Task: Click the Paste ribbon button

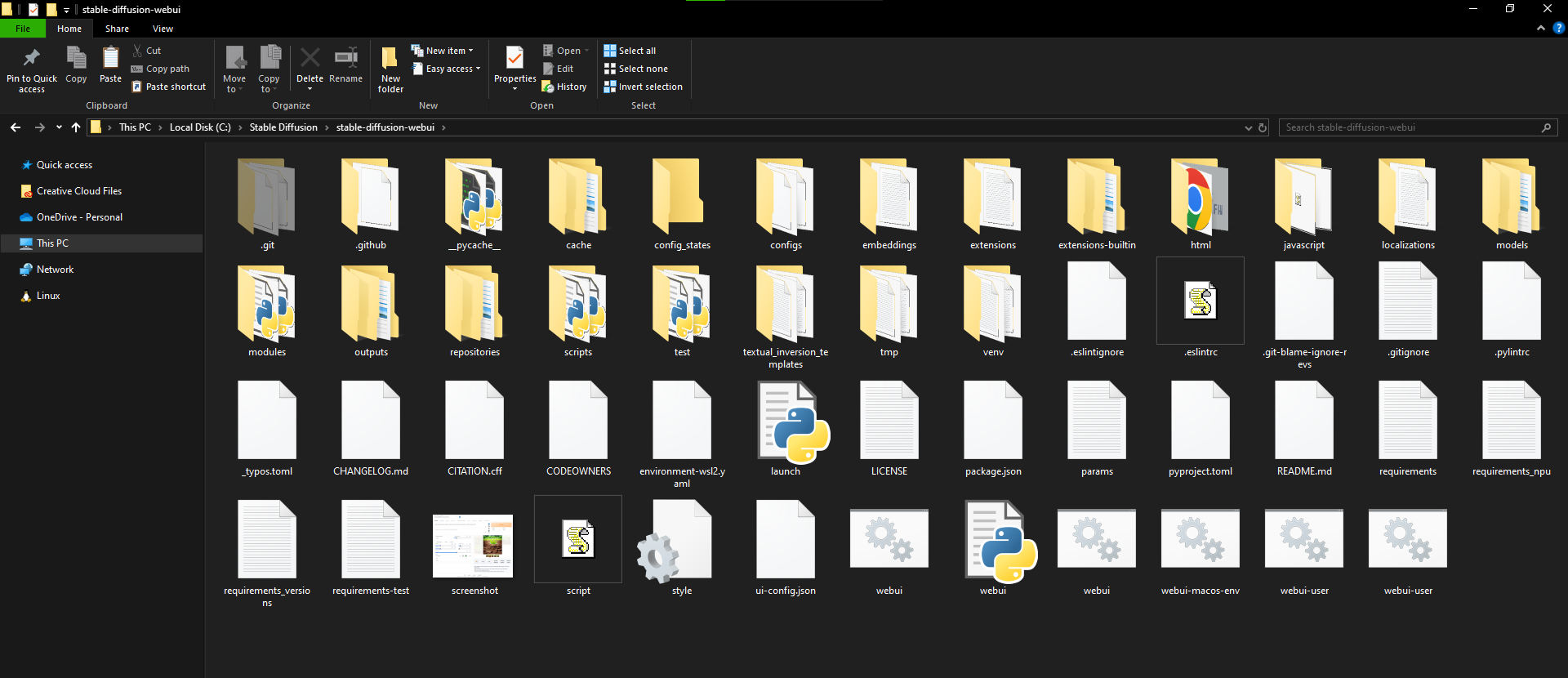Action: click(110, 65)
